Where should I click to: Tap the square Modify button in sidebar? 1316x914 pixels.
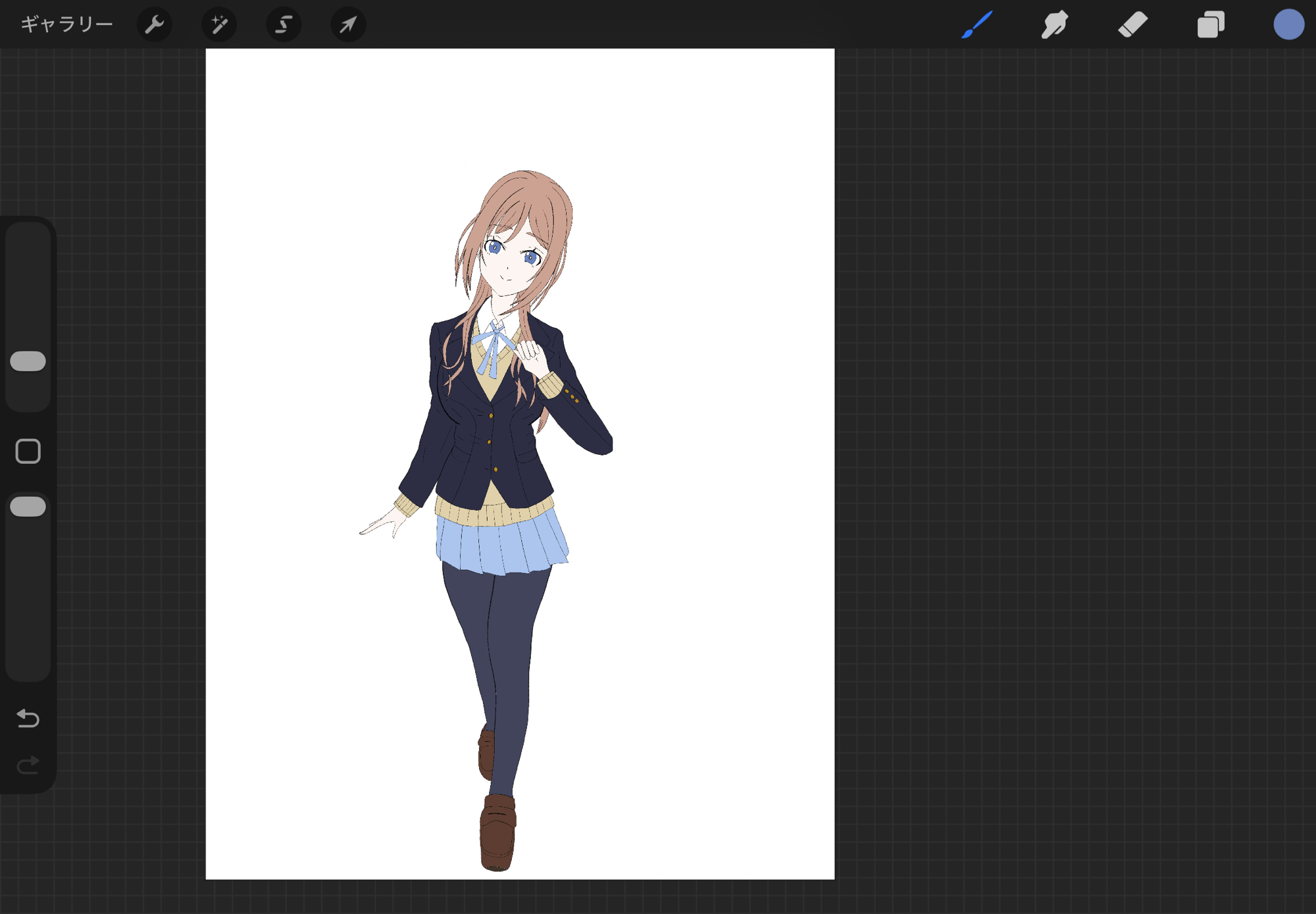tap(28, 451)
